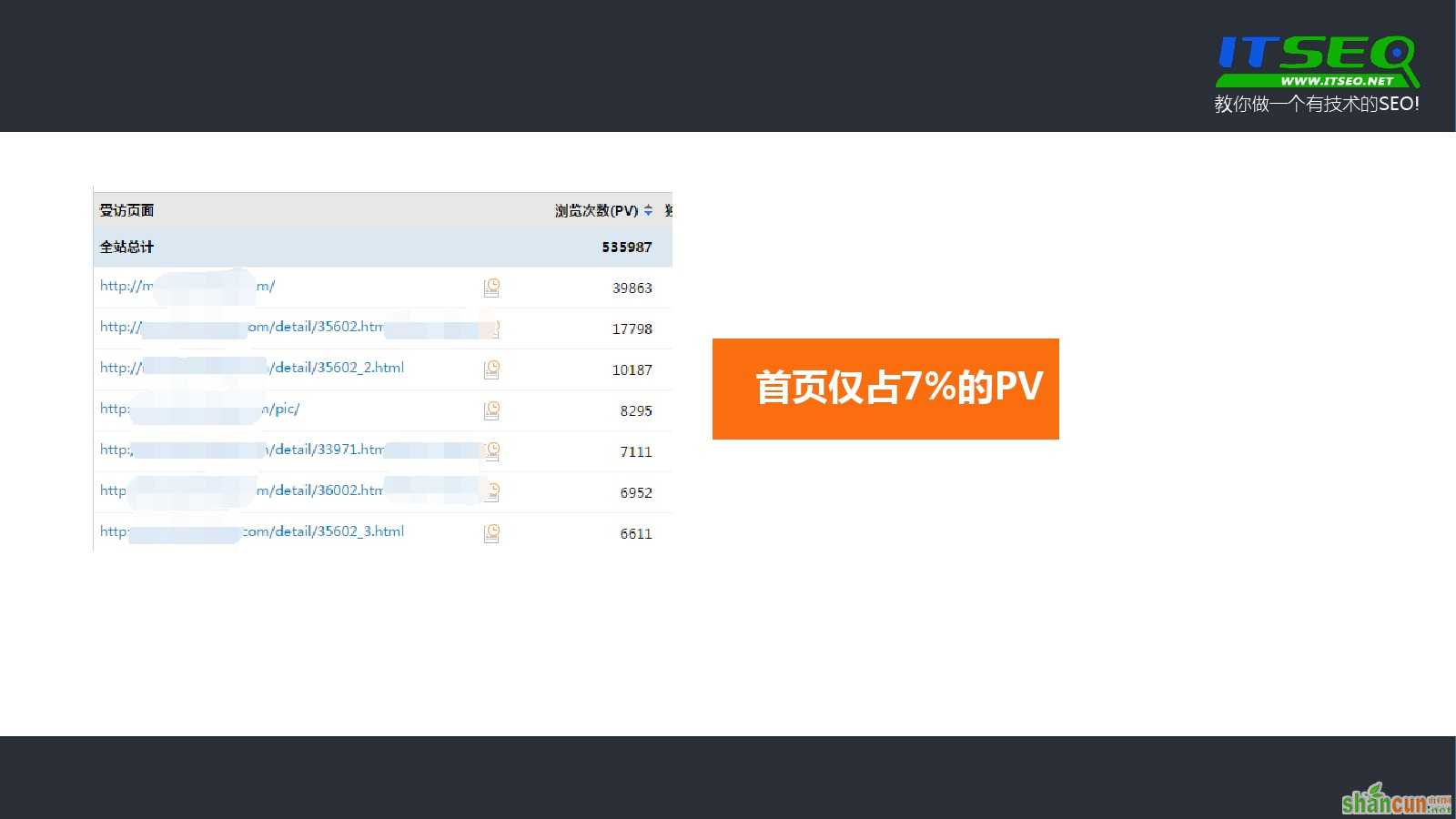Open history icon for detail/35602_3.html row
The image size is (1456, 819).
491,533
